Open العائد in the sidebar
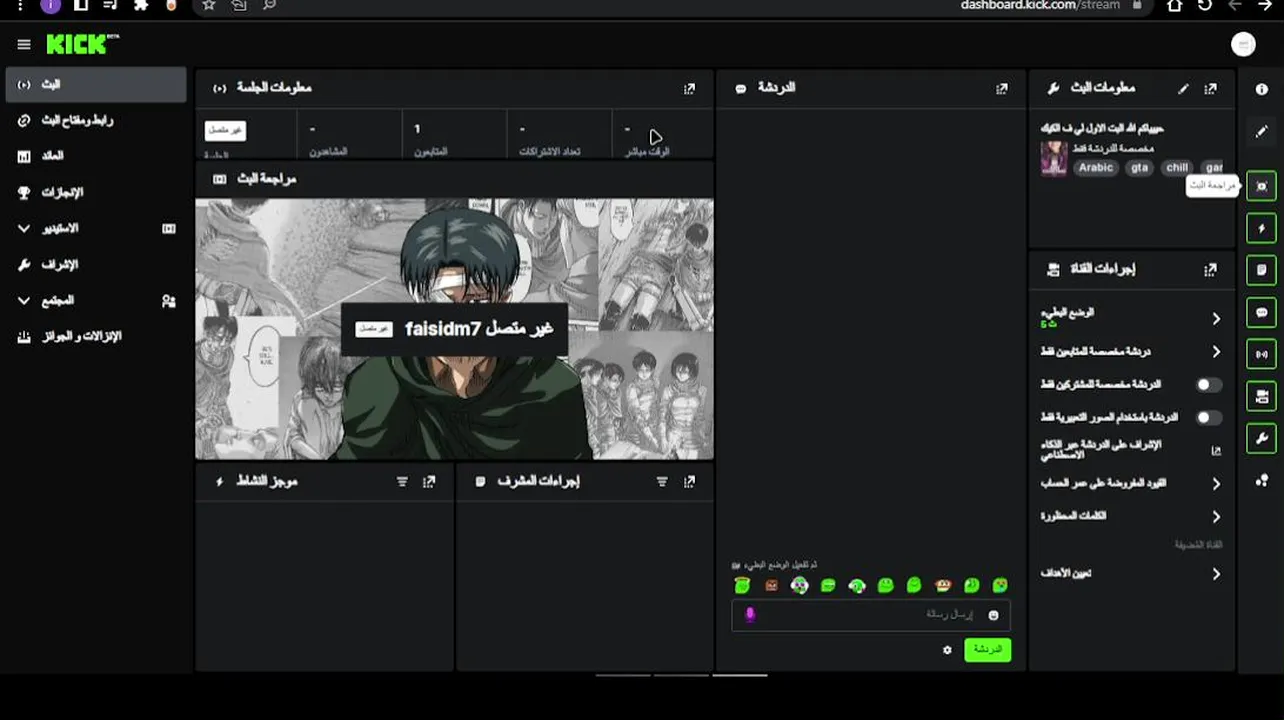 (95, 156)
